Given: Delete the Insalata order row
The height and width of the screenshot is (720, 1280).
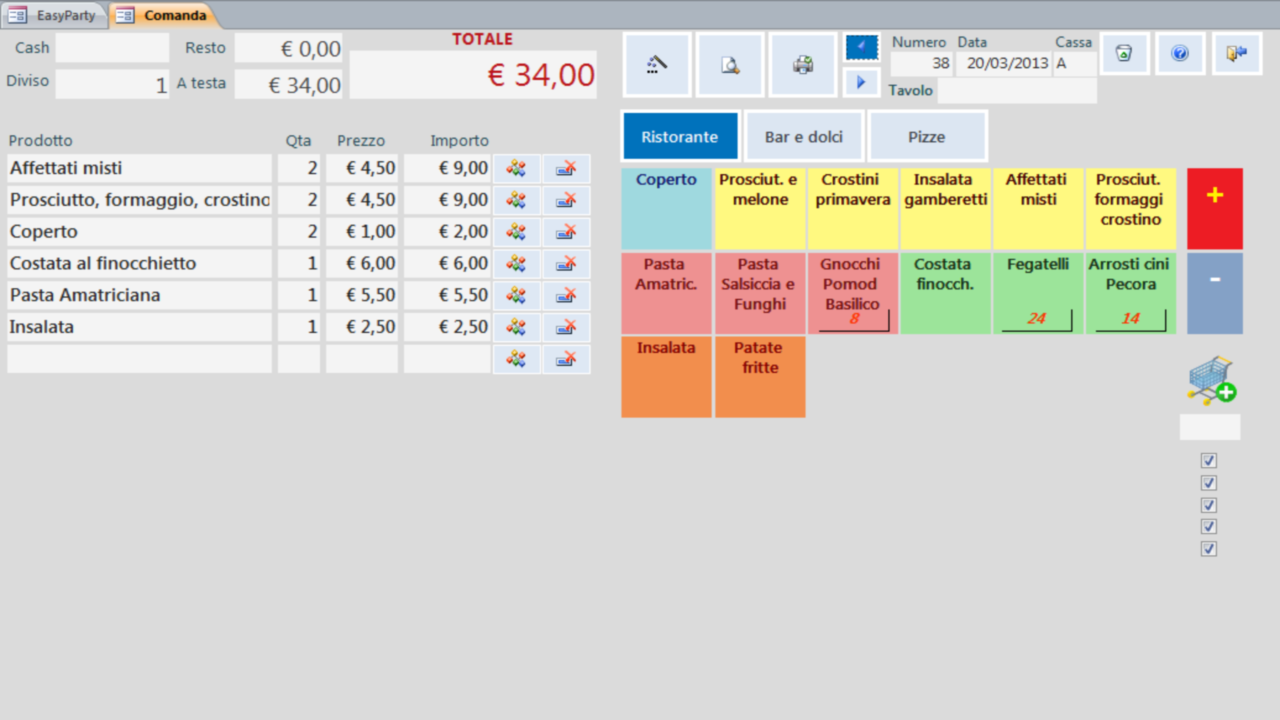Looking at the screenshot, I should (566, 328).
